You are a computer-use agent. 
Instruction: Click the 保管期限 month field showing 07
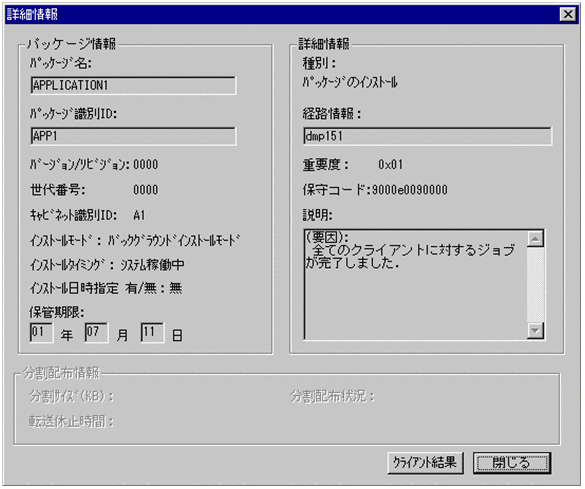coord(96,332)
